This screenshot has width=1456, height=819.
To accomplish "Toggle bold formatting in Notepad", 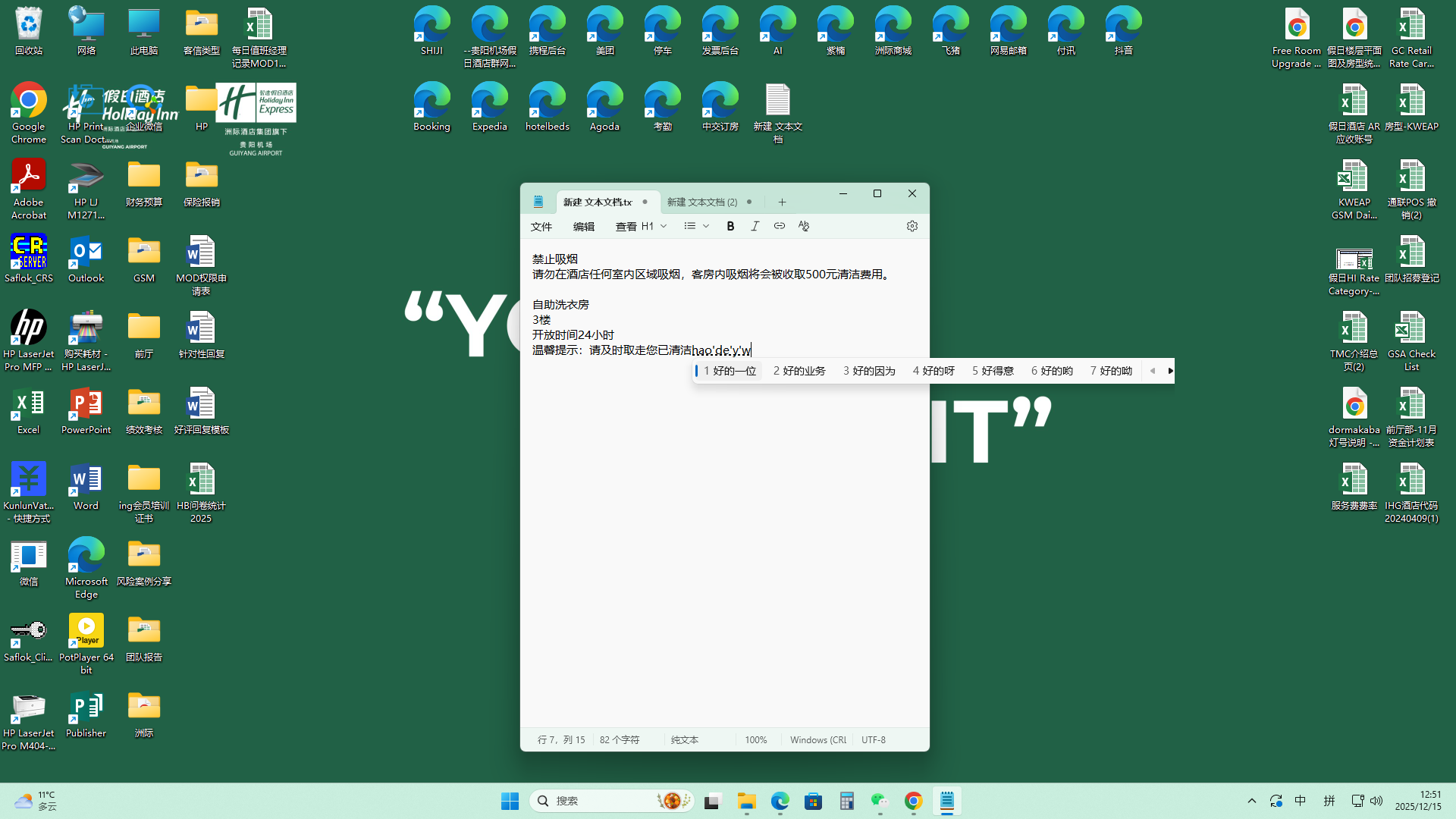I will 730,226.
